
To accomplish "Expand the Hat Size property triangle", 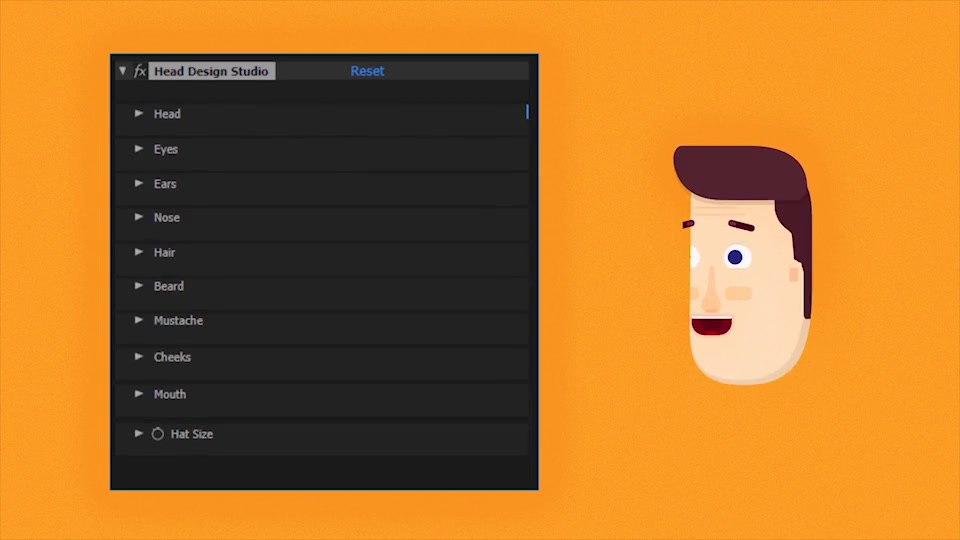I will click(139, 433).
